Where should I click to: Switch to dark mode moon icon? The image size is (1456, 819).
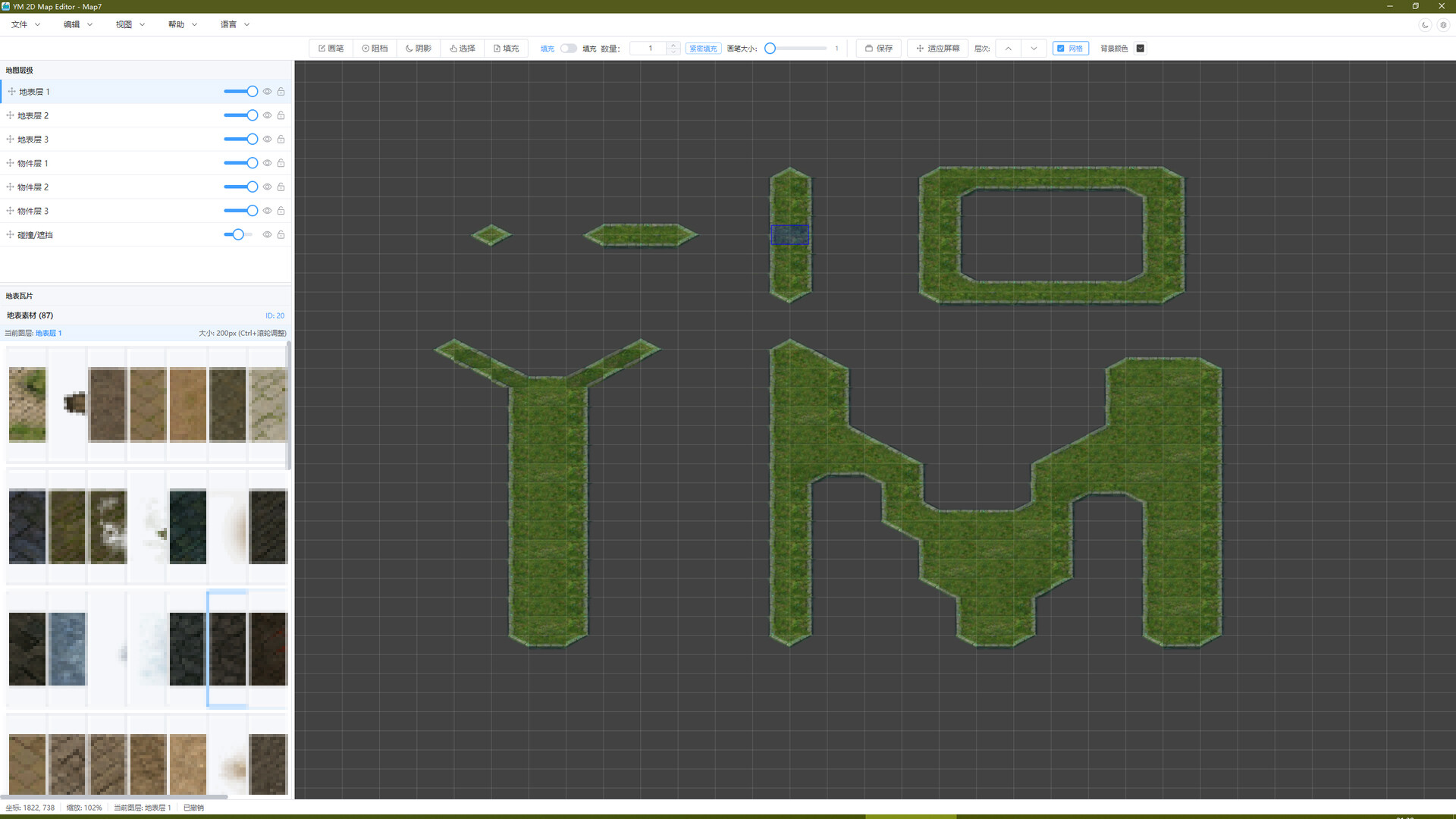pos(1425,25)
